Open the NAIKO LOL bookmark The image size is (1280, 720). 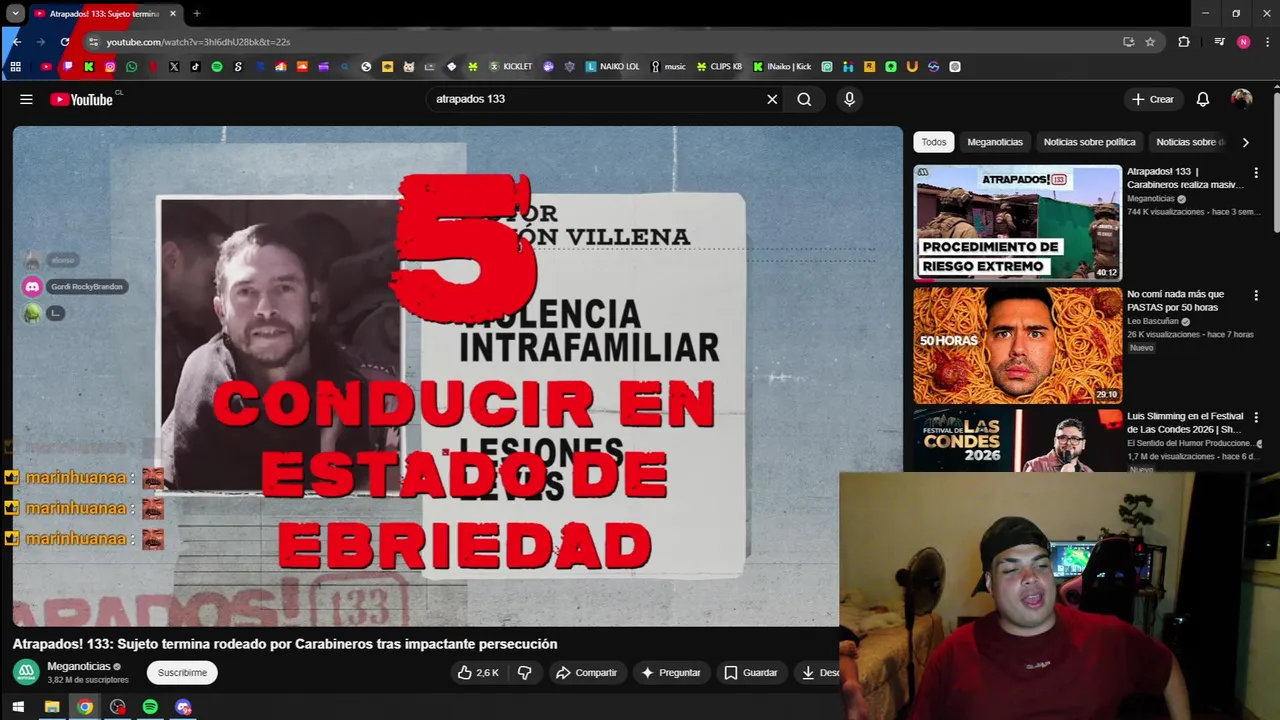point(612,67)
